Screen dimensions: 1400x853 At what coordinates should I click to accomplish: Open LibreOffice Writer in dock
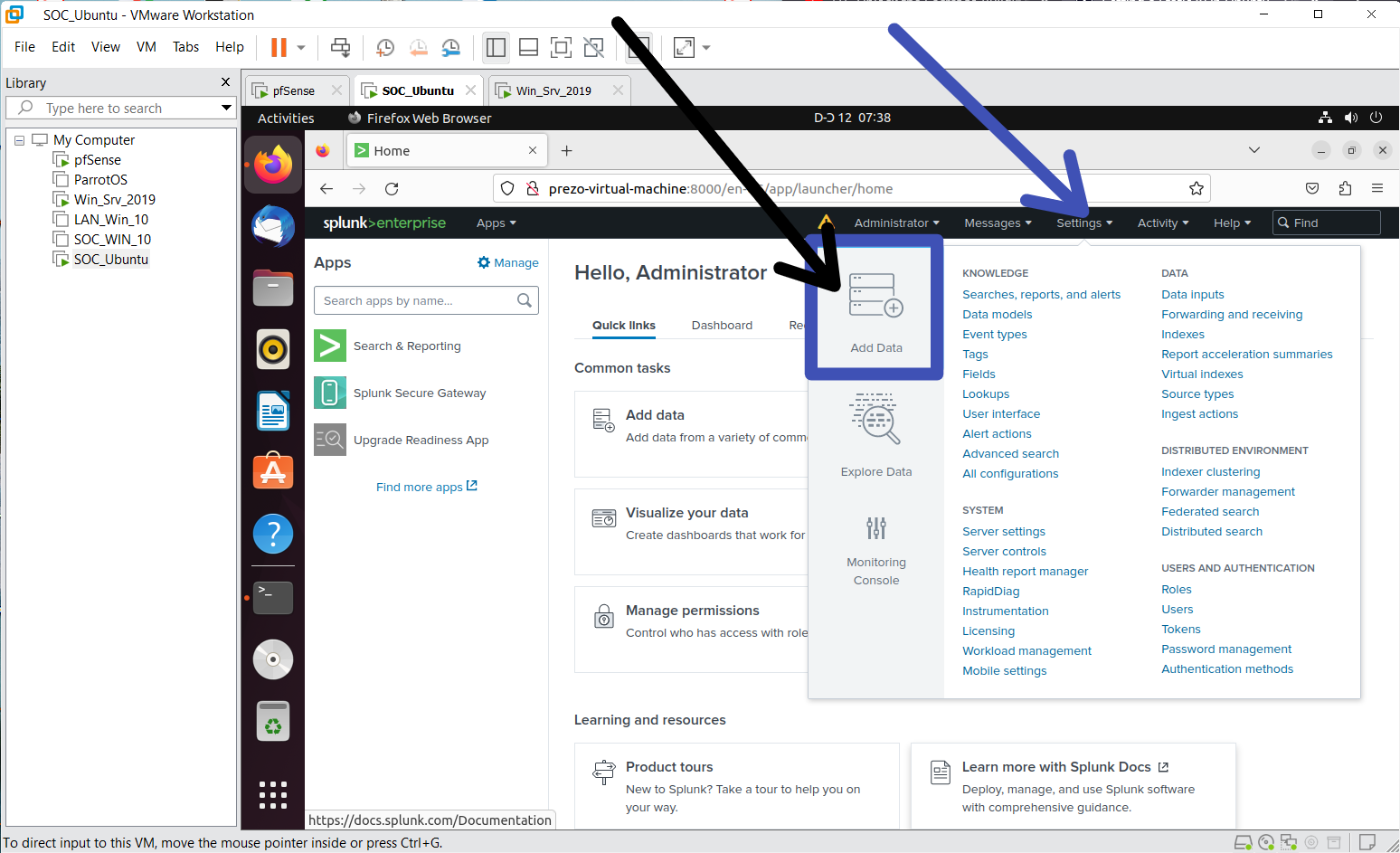tap(273, 411)
